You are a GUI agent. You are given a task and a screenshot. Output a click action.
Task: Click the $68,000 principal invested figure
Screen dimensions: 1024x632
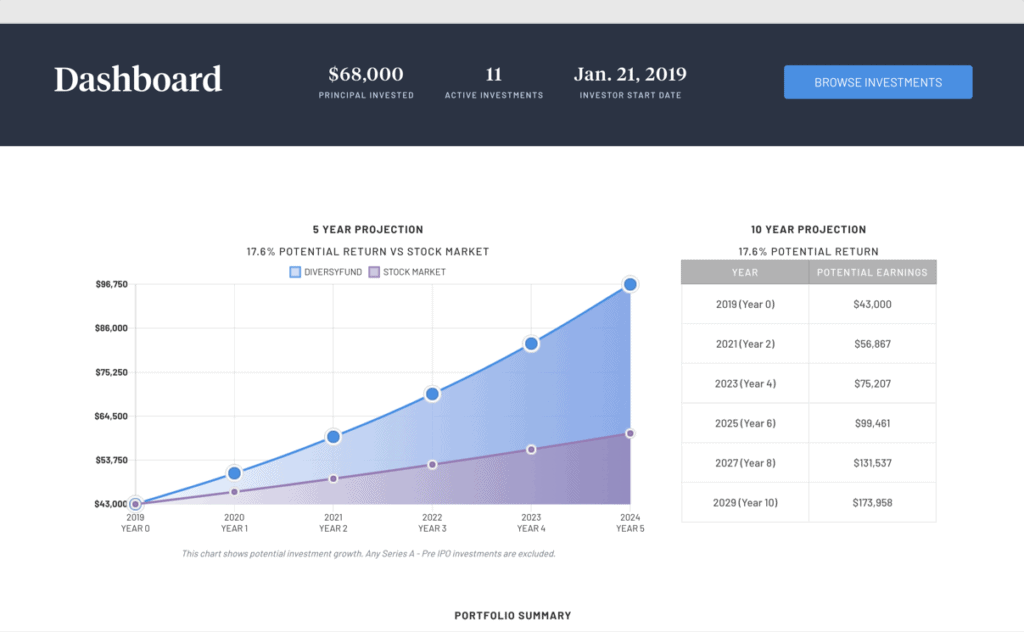pyautogui.click(x=366, y=74)
